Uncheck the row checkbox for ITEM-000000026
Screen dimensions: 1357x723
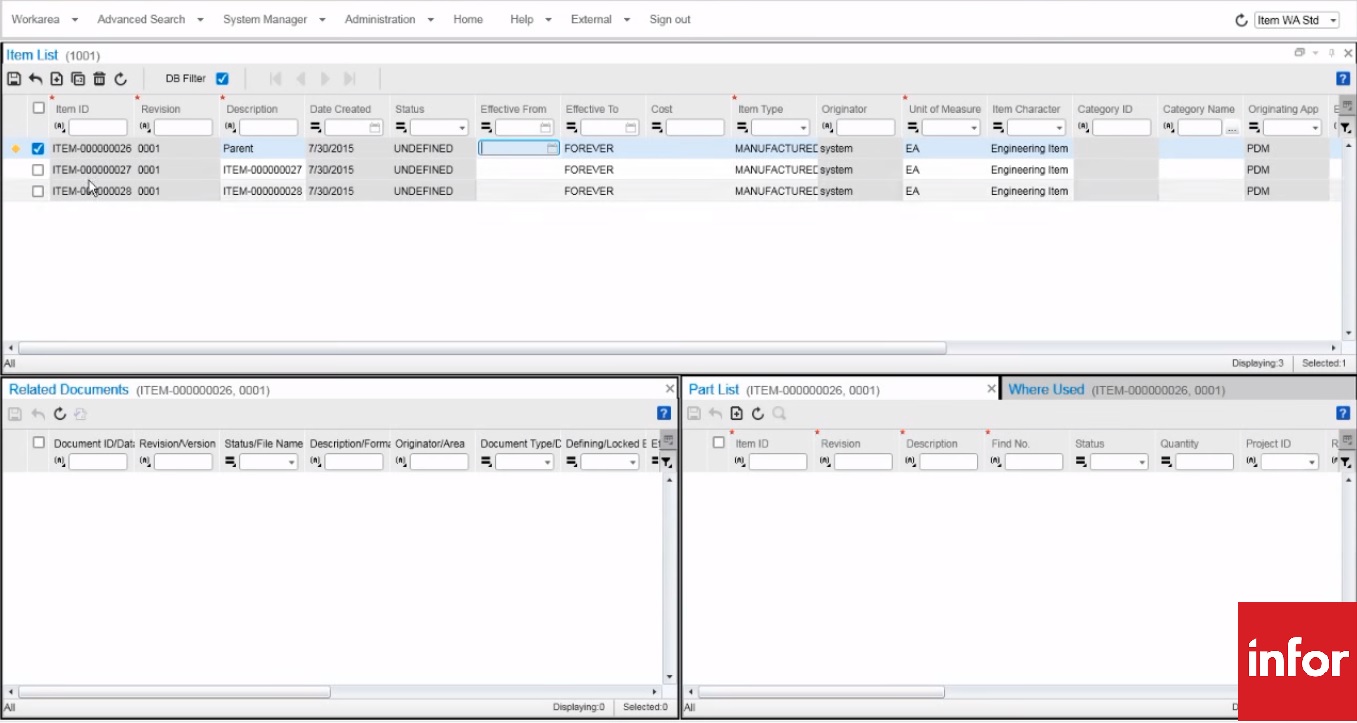tap(38, 148)
